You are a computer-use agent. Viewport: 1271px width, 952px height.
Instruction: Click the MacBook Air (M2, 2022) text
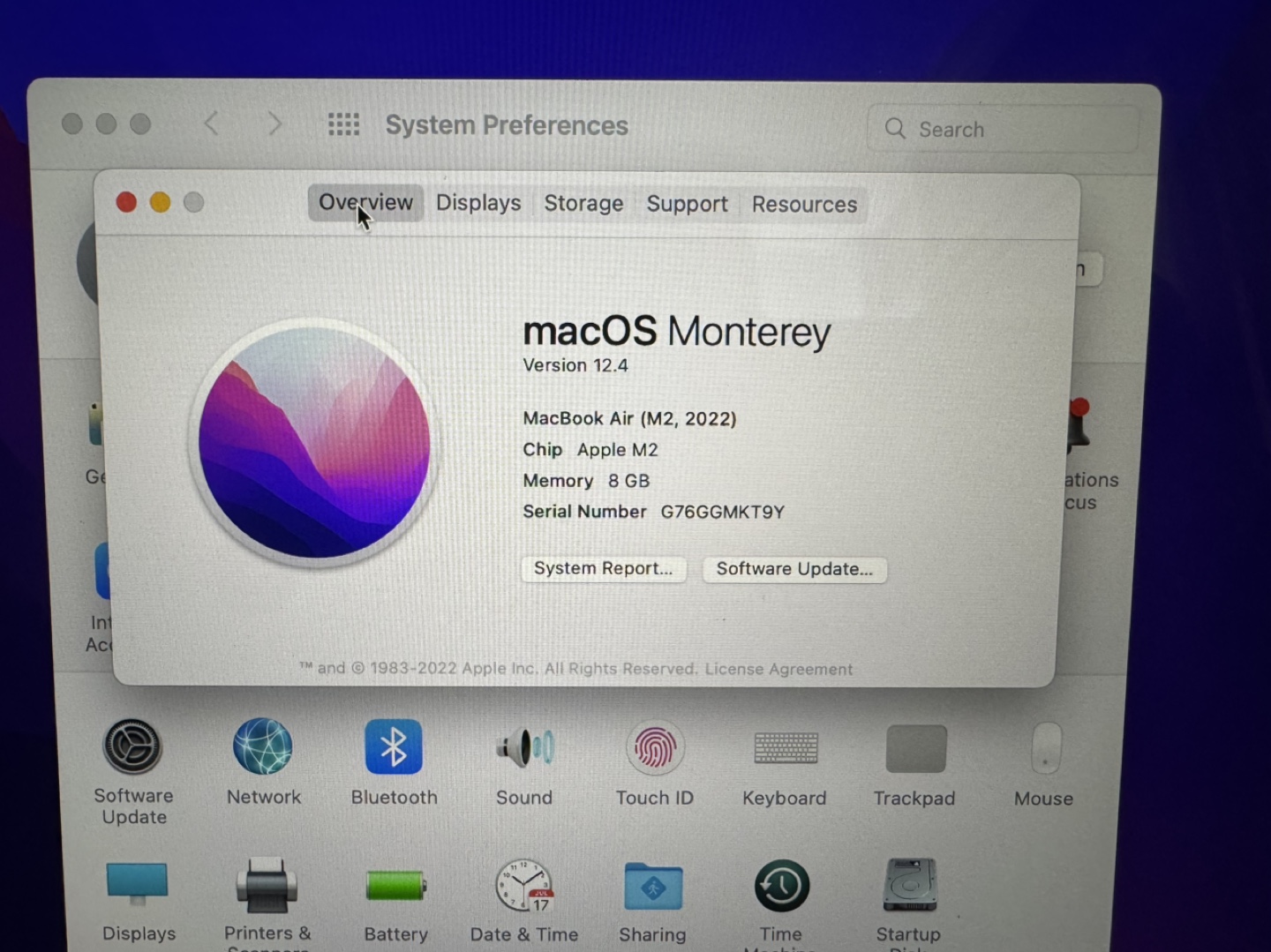click(x=629, y=418)
